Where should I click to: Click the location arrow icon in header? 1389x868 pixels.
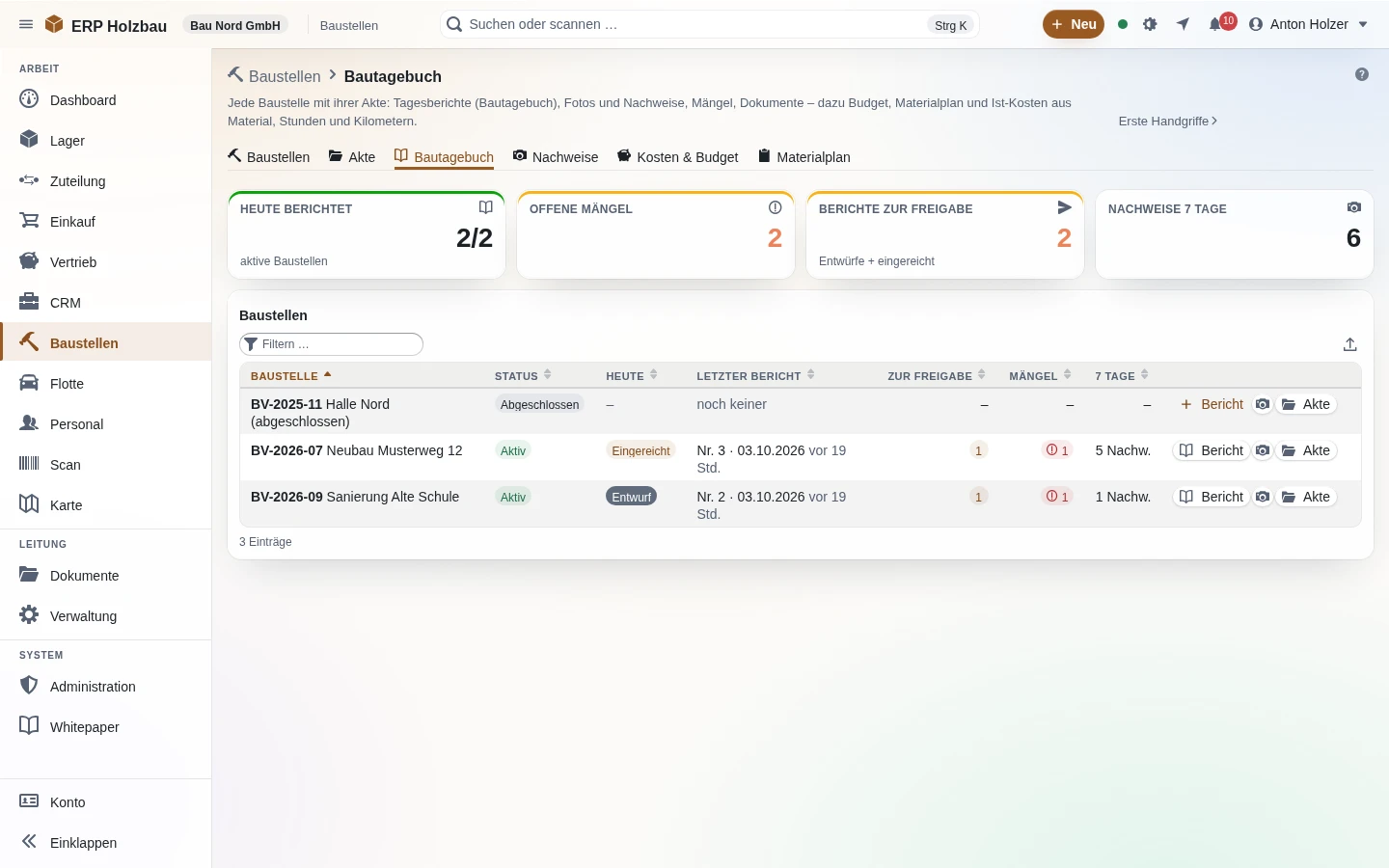point(1183,24)
